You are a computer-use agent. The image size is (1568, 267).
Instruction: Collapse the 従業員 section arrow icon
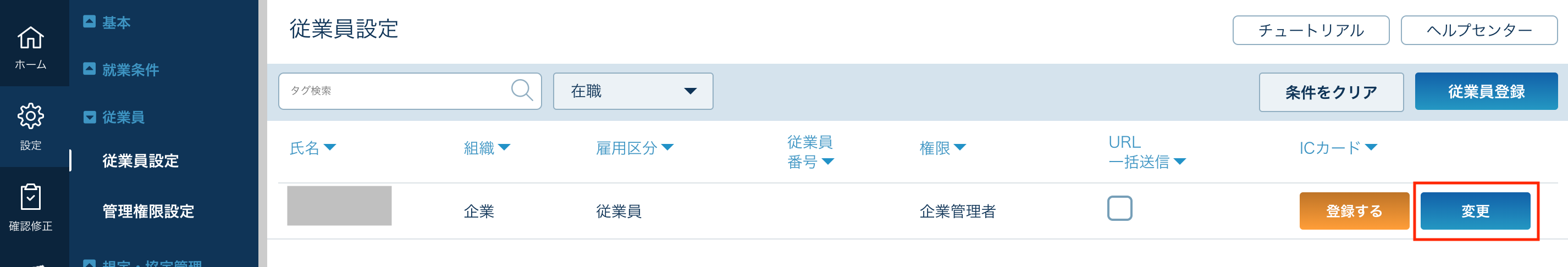coord(90,117)
